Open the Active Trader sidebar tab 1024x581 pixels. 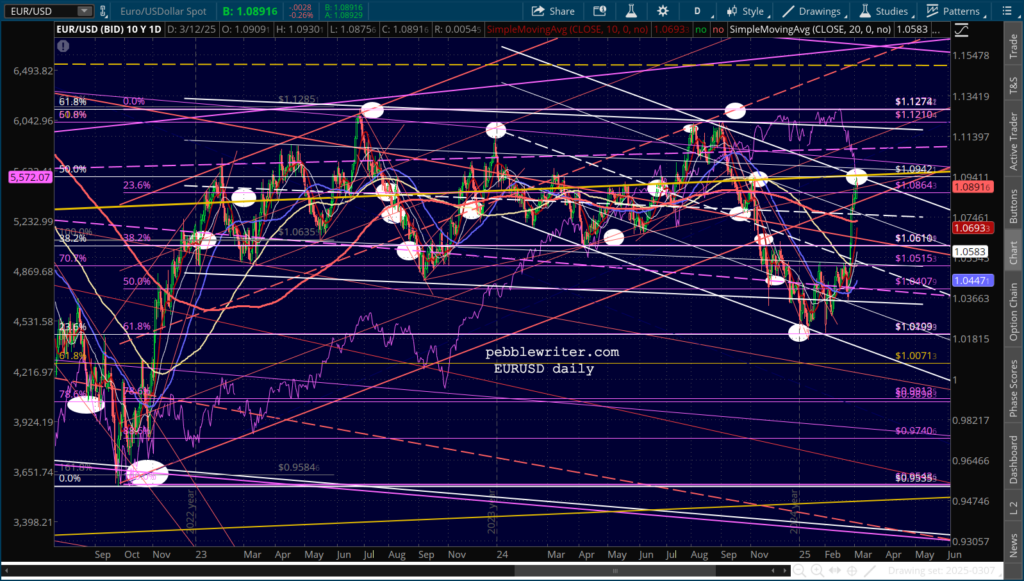click(x=1014, y=142)
